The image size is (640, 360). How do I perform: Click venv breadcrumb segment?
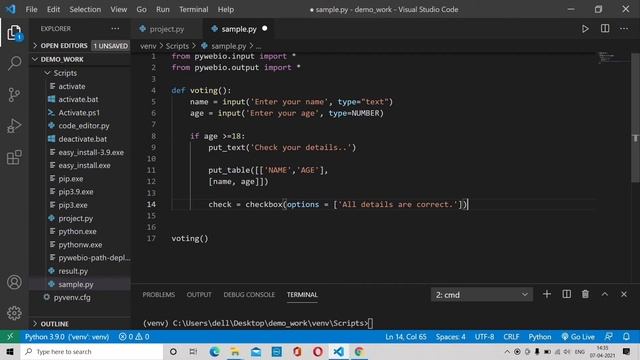click(x=148, y=46)
